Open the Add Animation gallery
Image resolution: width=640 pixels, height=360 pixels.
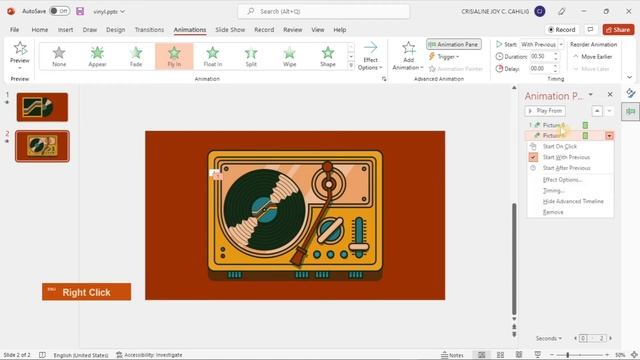pos(408,56)
